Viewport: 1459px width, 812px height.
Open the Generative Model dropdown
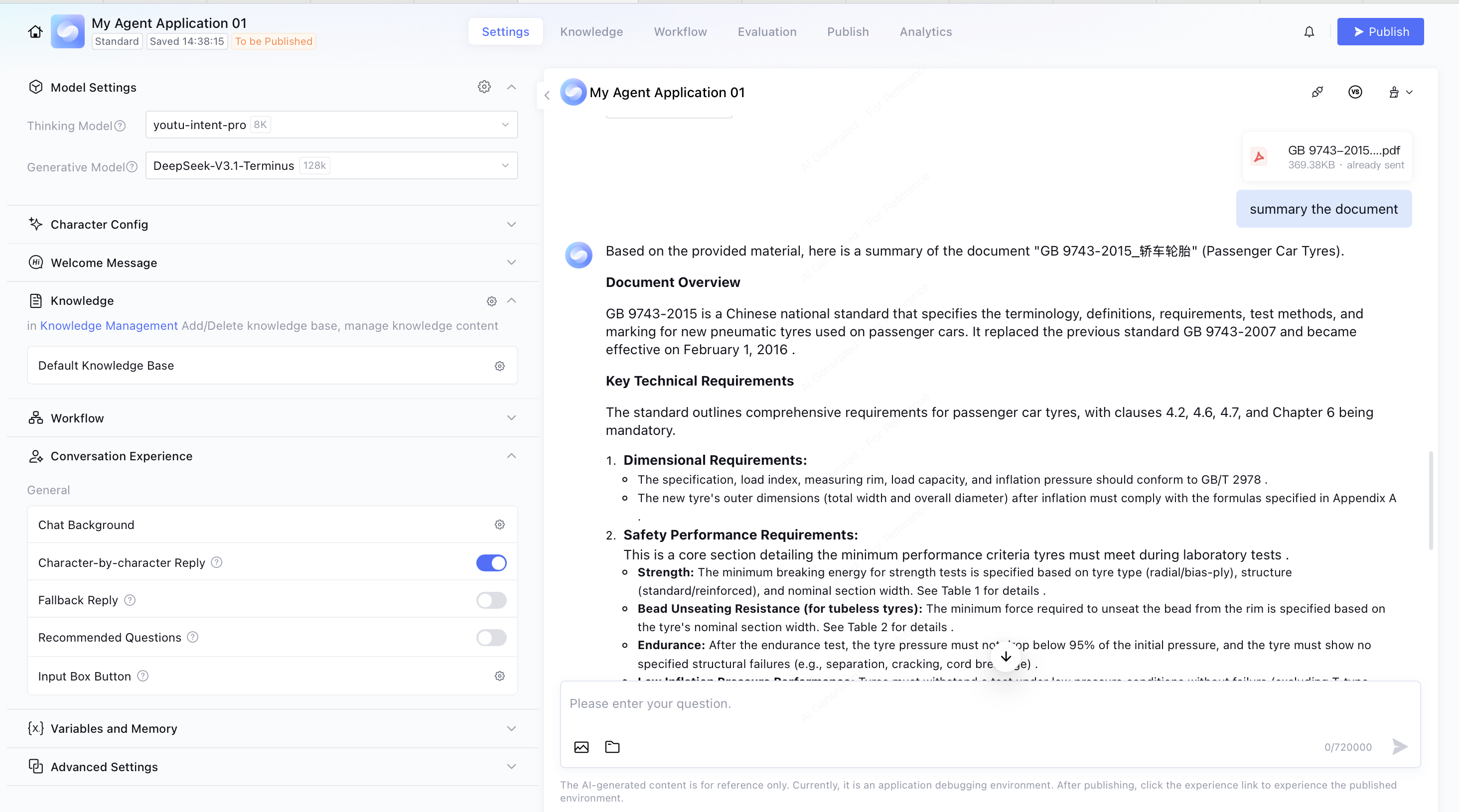pyautogui.click(x=331, y=165)
